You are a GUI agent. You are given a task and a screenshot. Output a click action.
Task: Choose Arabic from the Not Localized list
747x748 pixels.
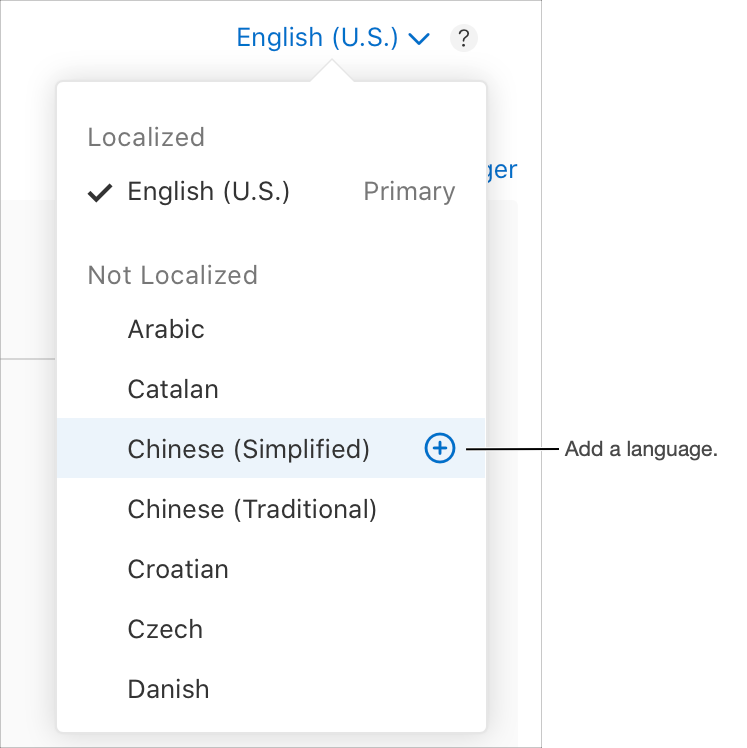166,329
